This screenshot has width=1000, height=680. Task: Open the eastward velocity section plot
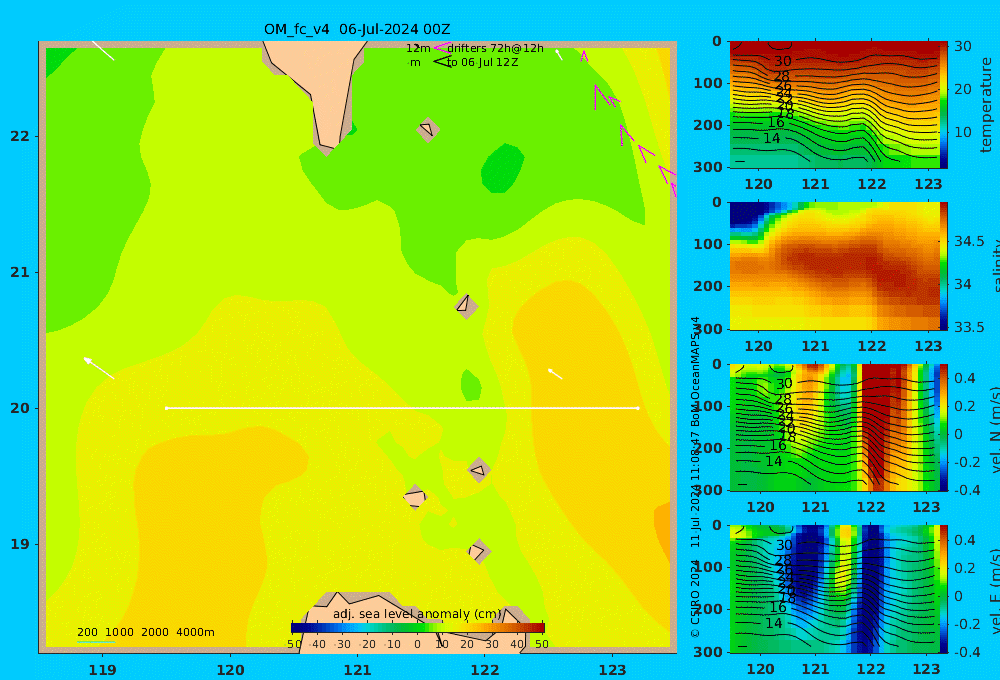(834, 589)
